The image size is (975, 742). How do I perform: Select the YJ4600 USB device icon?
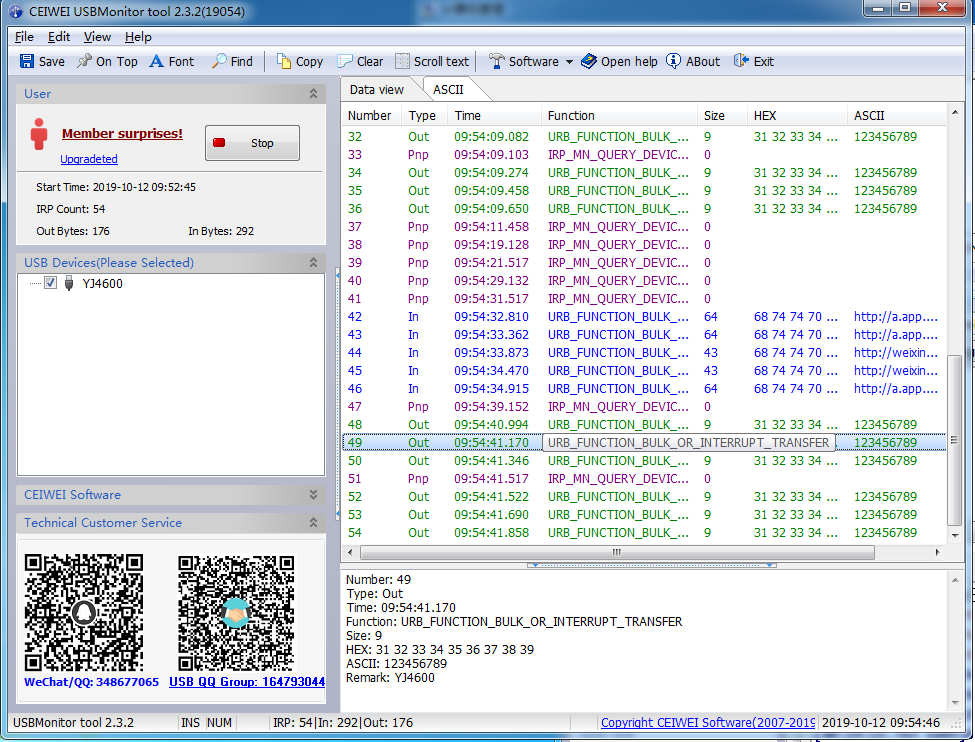tap(69, 283)
